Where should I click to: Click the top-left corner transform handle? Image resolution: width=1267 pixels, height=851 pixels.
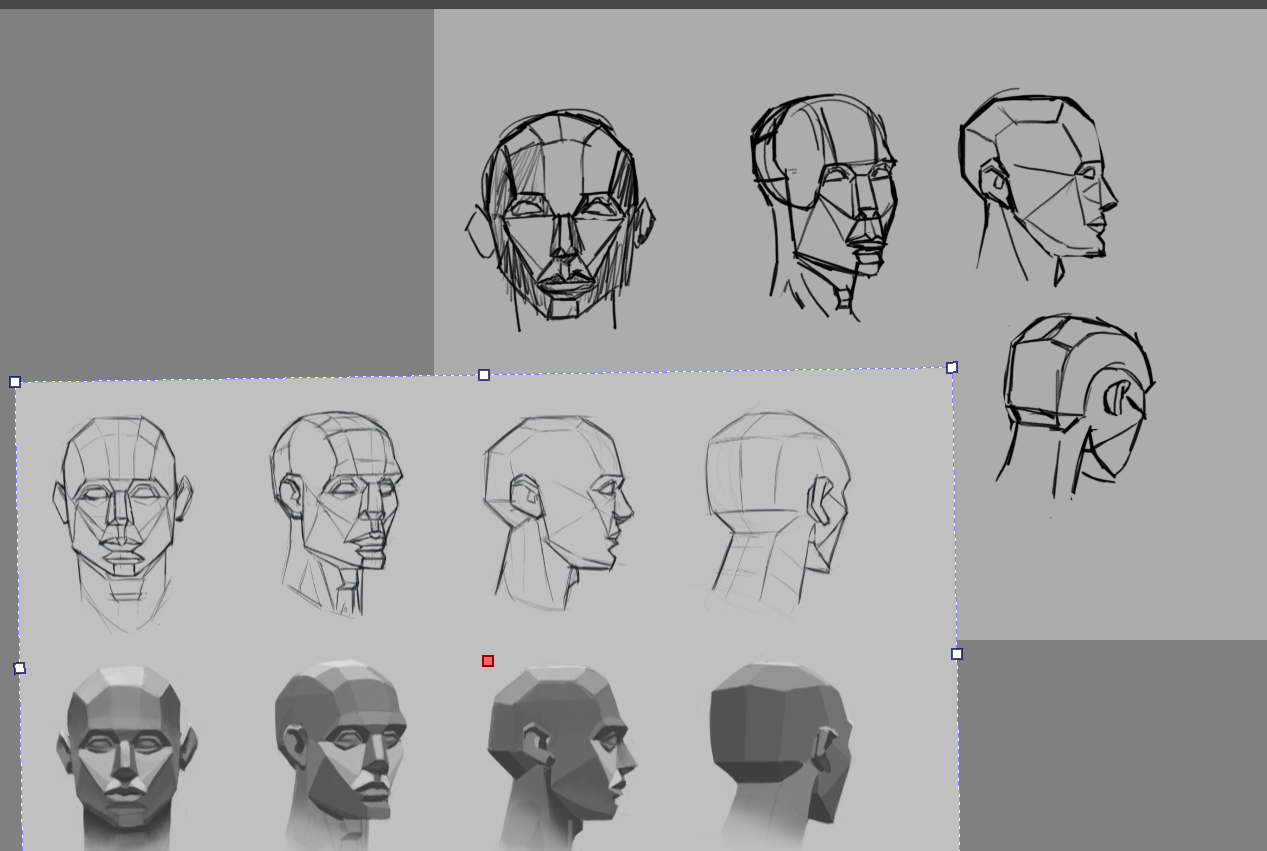click(15, 382)
